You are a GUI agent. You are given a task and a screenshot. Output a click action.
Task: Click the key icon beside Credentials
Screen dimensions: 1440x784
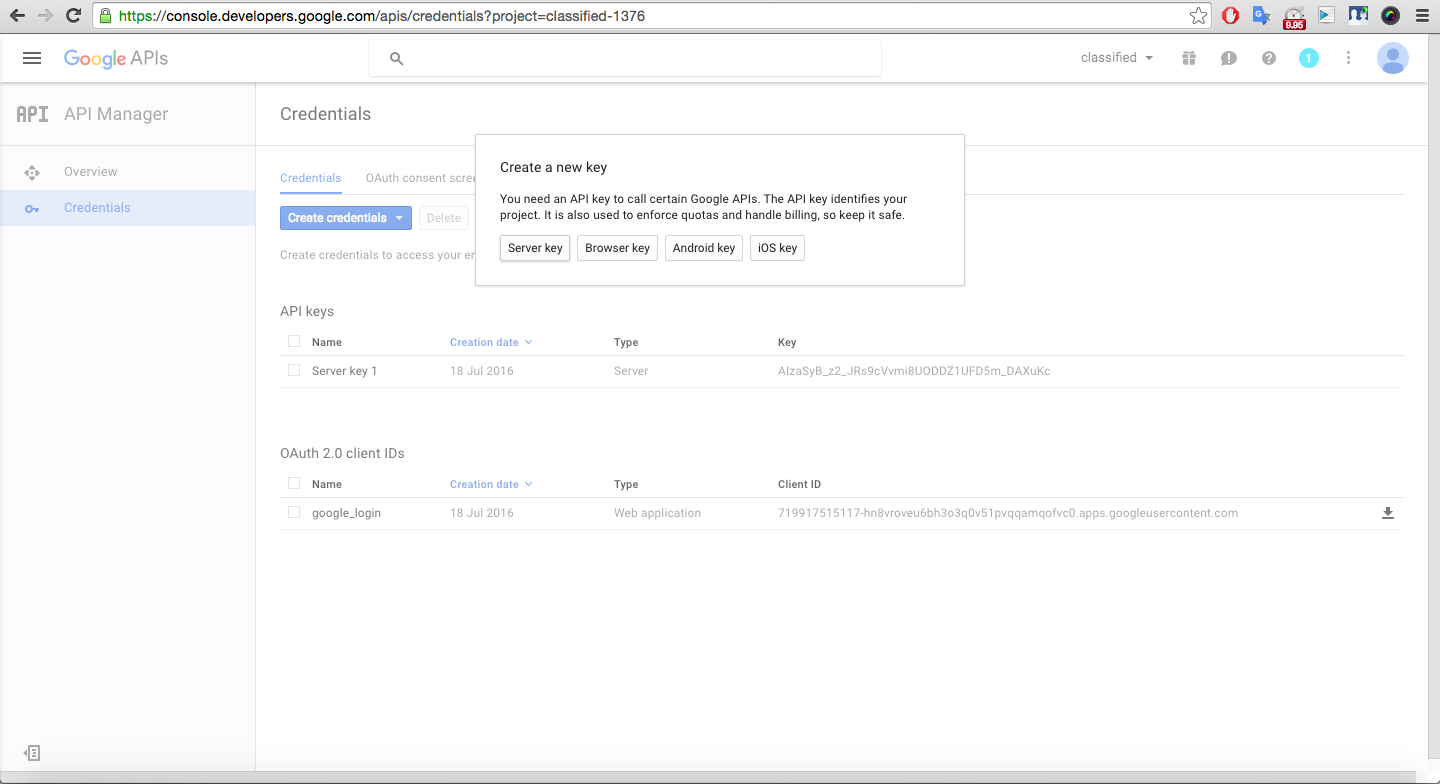click(x=32, y=208)
